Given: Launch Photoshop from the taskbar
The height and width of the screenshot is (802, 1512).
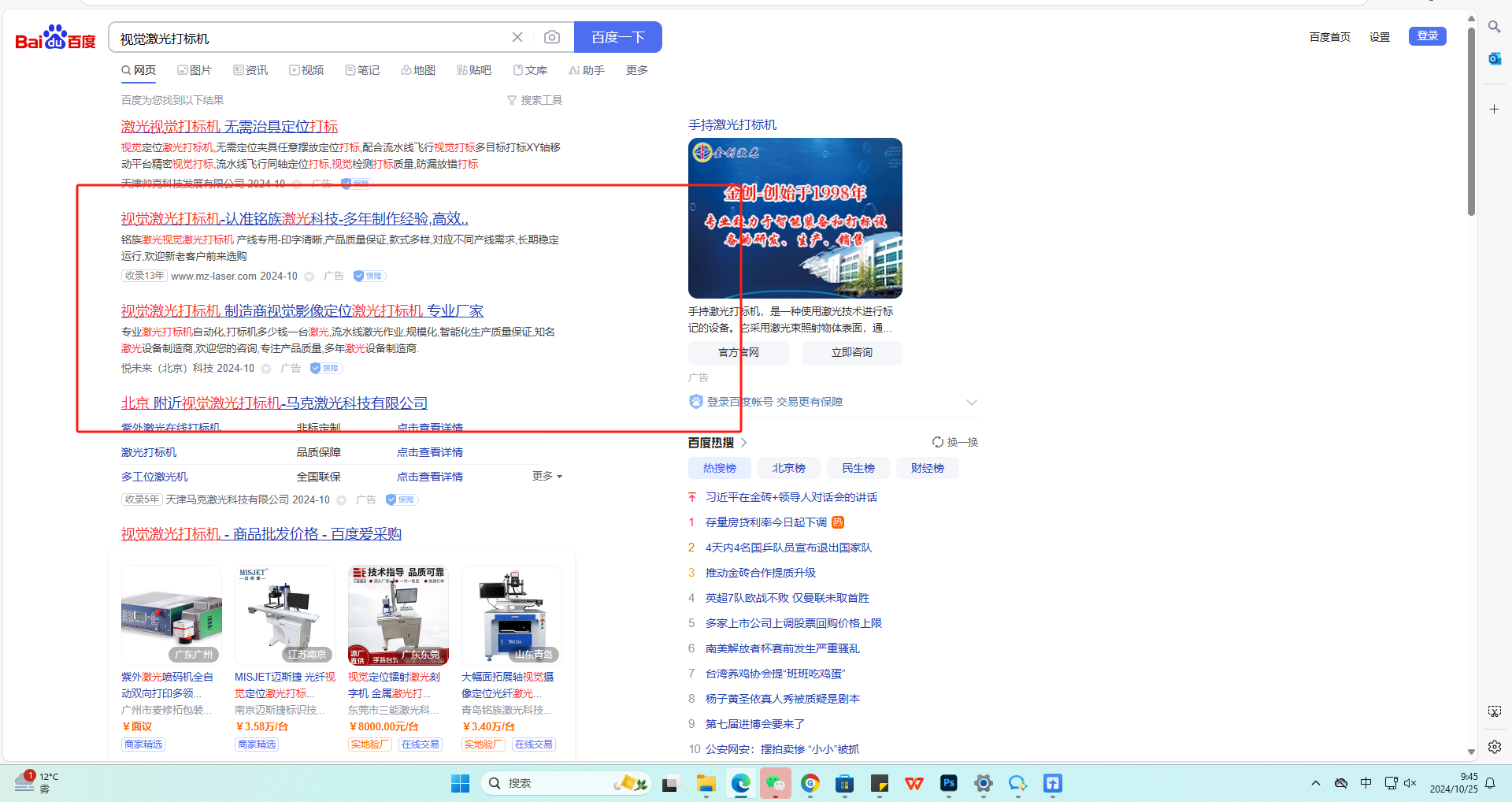Looking at the screenshot, I should pos(949,783).
